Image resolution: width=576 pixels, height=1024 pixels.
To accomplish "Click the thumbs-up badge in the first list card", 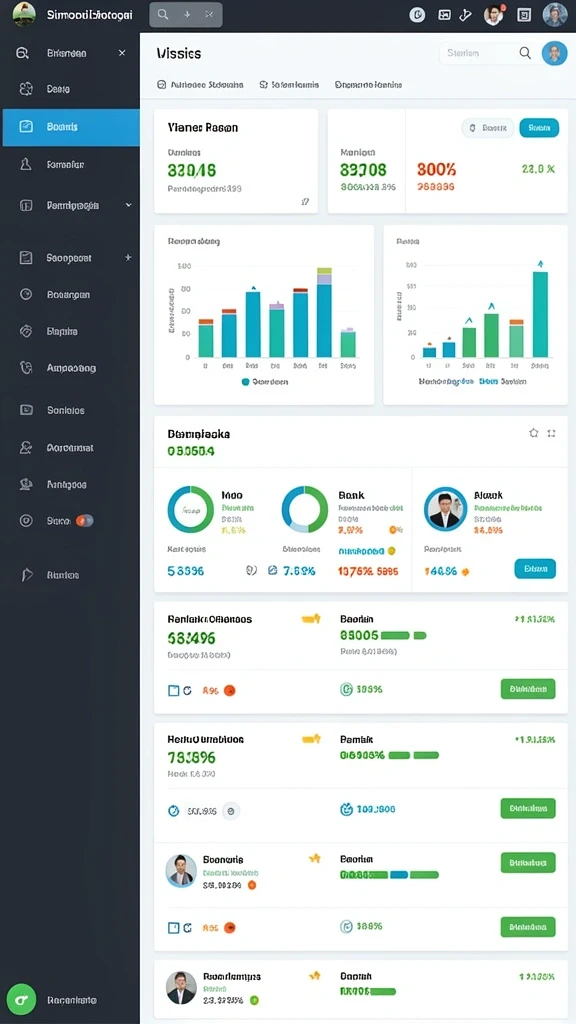I will click(x=312, y=618).
